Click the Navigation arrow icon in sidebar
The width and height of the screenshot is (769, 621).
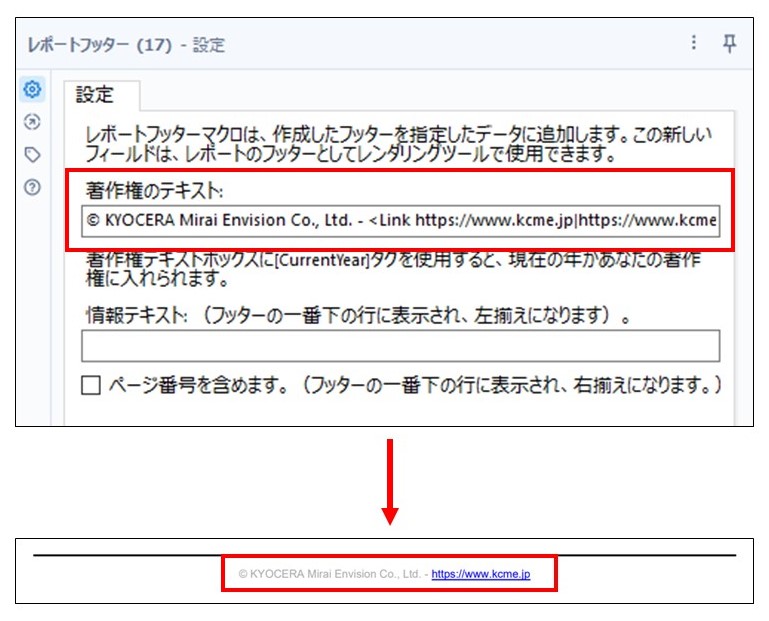pos(33,122)
